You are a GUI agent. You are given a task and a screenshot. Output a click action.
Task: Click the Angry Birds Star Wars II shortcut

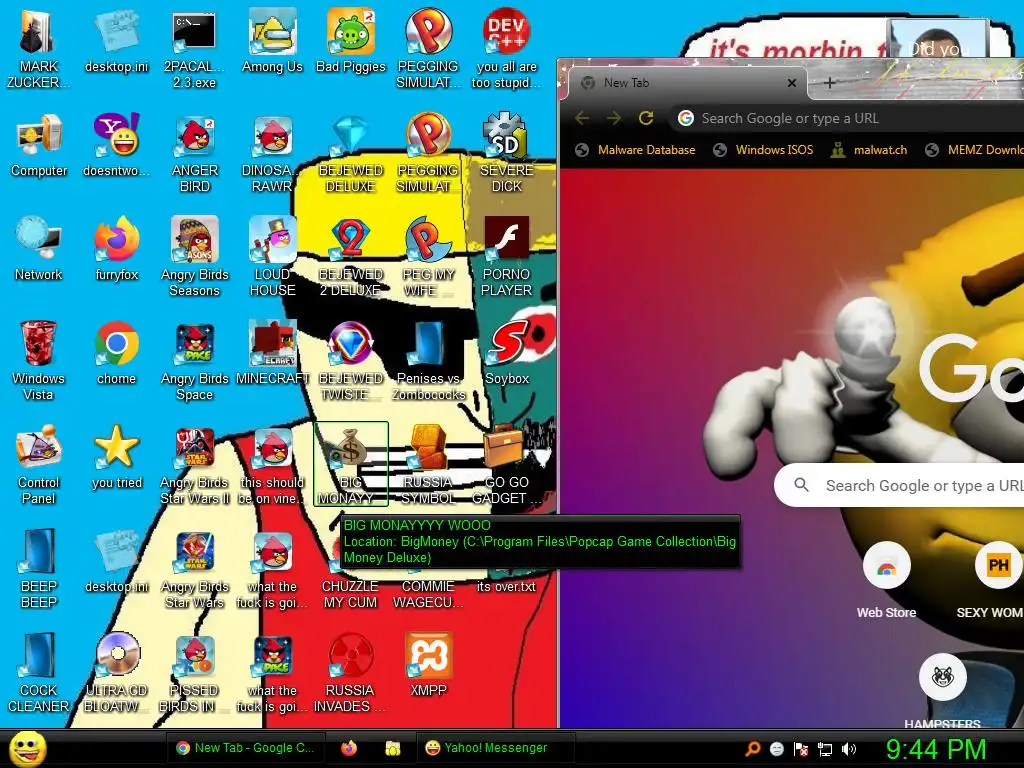tap(195, 464)
